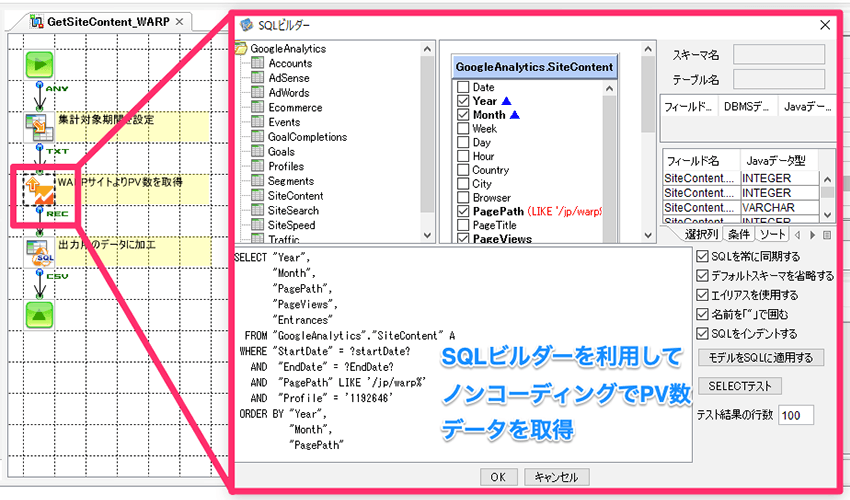Select the GoalCompletions table in tree

[307, 137]
